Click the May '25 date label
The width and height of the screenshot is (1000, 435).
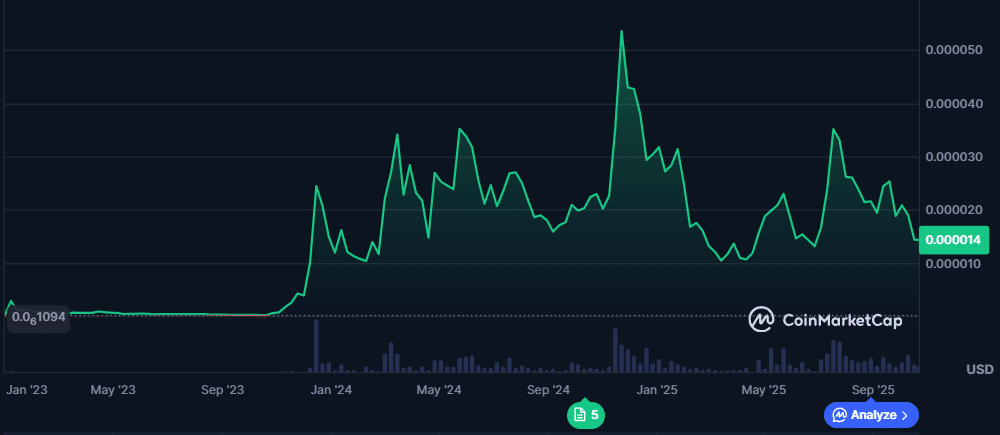(764, 388)
